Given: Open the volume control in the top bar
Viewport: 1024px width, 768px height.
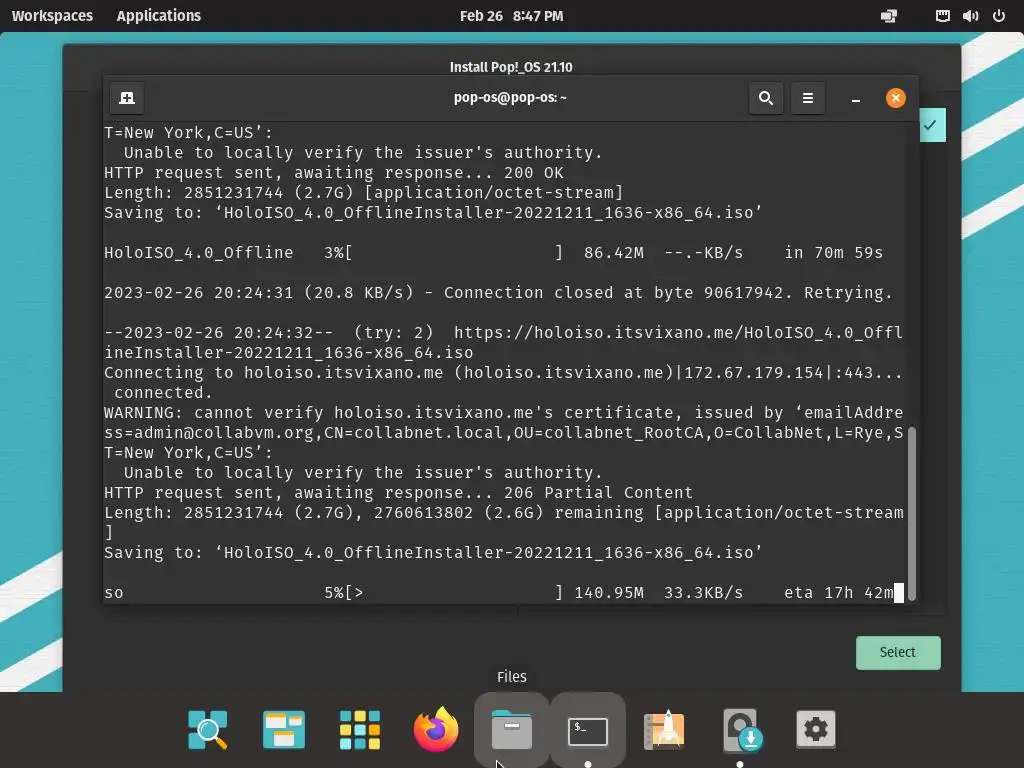Looking at the screenshot, I should [970, 16].
